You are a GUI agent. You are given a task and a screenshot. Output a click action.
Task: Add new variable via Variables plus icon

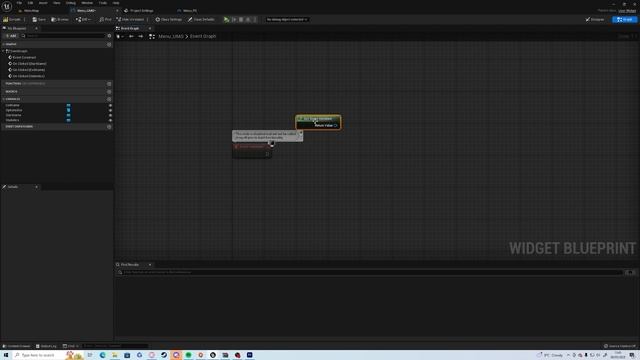tap(109, 99)
